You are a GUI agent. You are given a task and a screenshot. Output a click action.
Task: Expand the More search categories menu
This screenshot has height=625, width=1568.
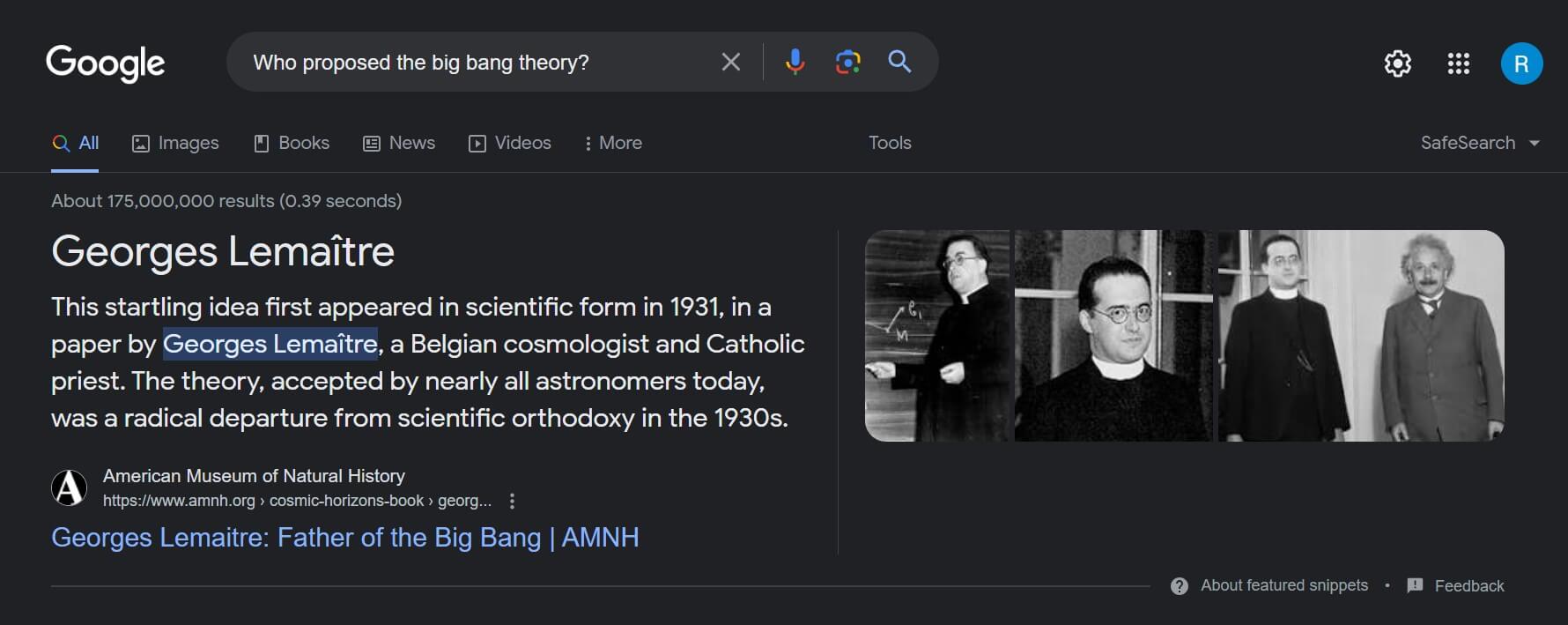pyautogui.click(x=613, y=143)
